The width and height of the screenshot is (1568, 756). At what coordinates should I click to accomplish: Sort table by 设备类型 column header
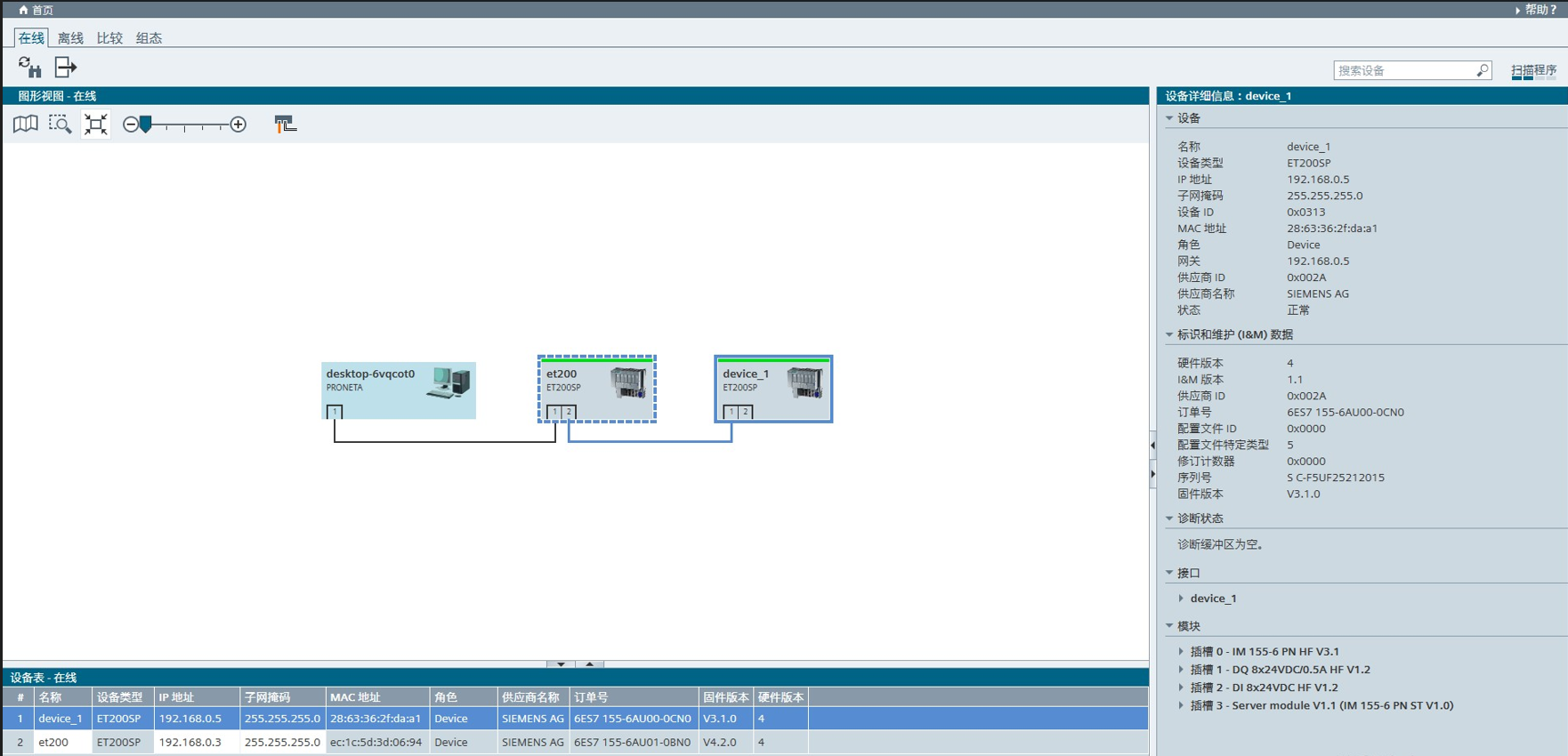[123, 697]
